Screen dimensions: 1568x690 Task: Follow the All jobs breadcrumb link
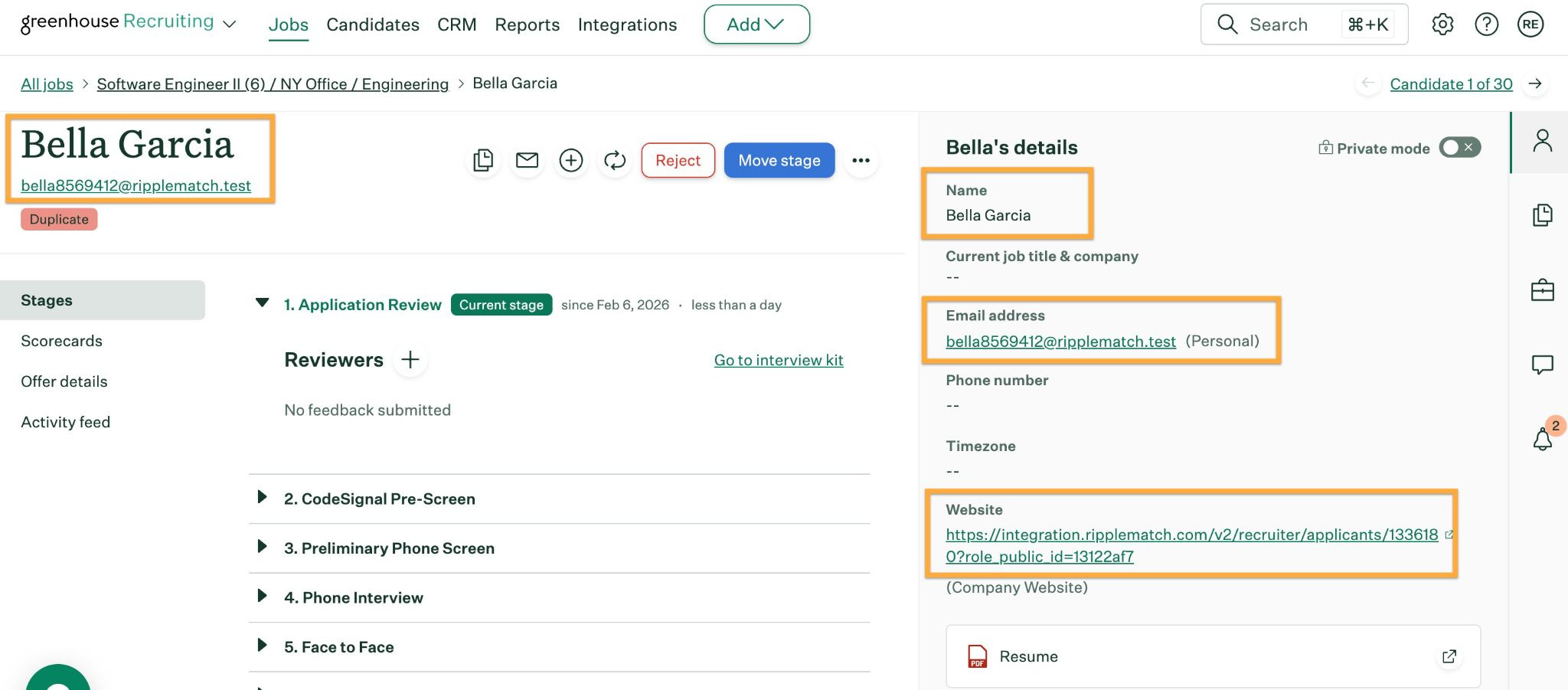47,83
